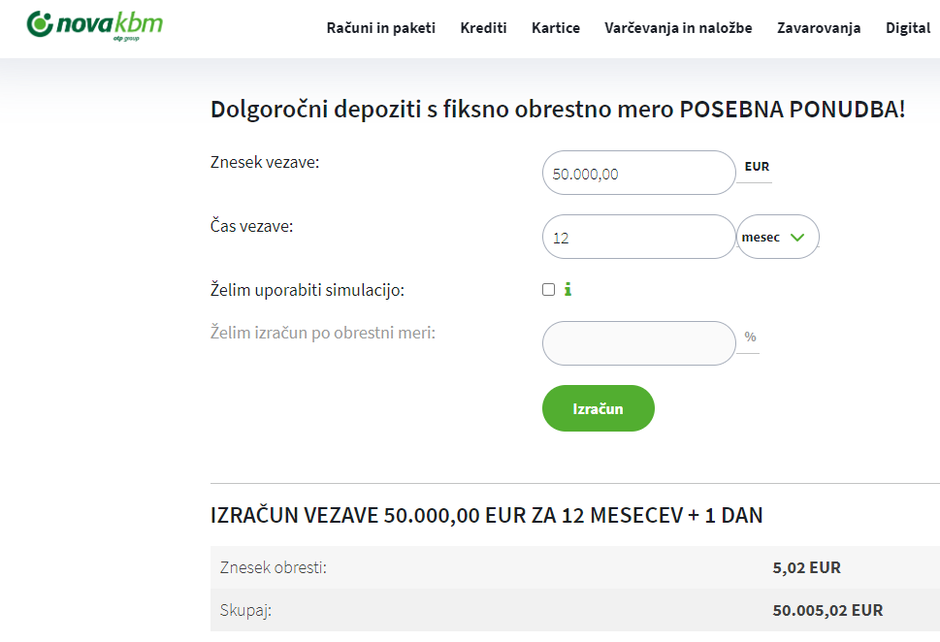Viewport: 940px width, 642px height.
Task: Open the Varčevanja in naložbe menu
Action: pyautogui.click(x=679, y=28)
